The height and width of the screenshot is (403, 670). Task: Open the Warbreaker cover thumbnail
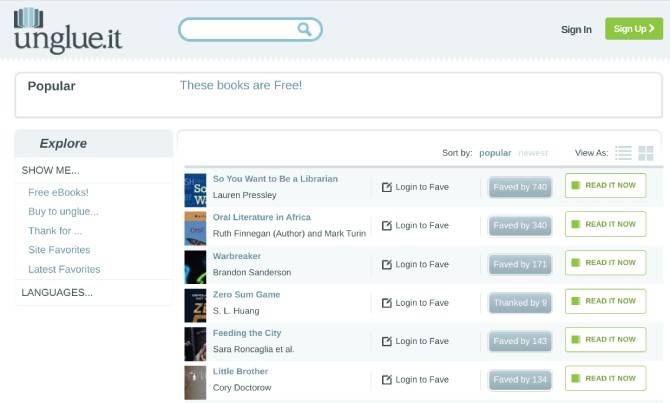195,267
